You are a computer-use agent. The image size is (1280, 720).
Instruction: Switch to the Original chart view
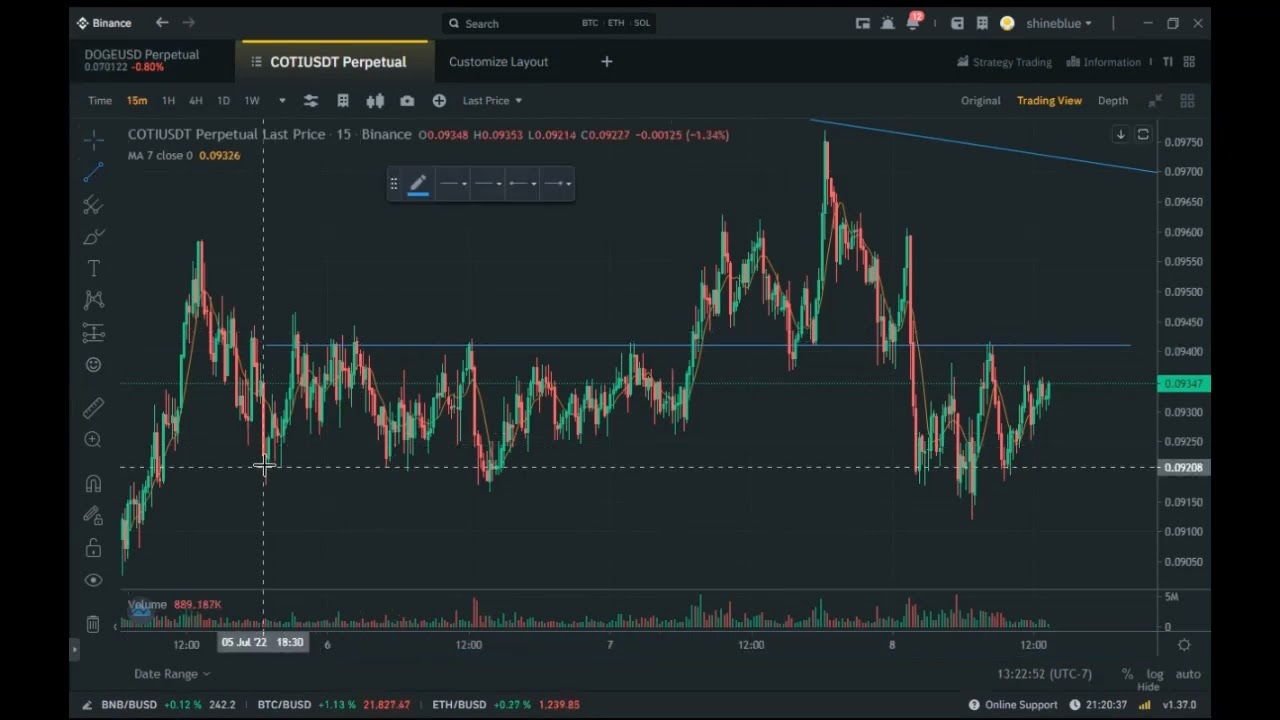click(x=980, y=100)
